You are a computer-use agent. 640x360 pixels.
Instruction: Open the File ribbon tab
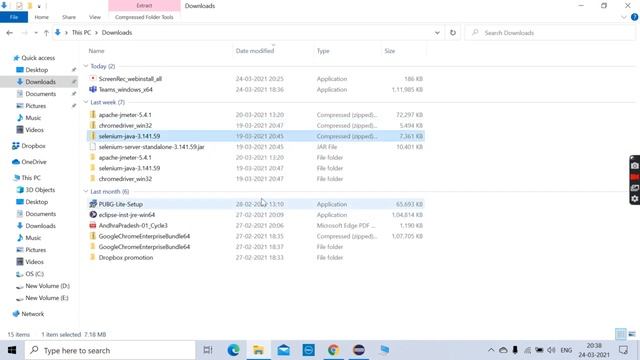pos(14,17)
